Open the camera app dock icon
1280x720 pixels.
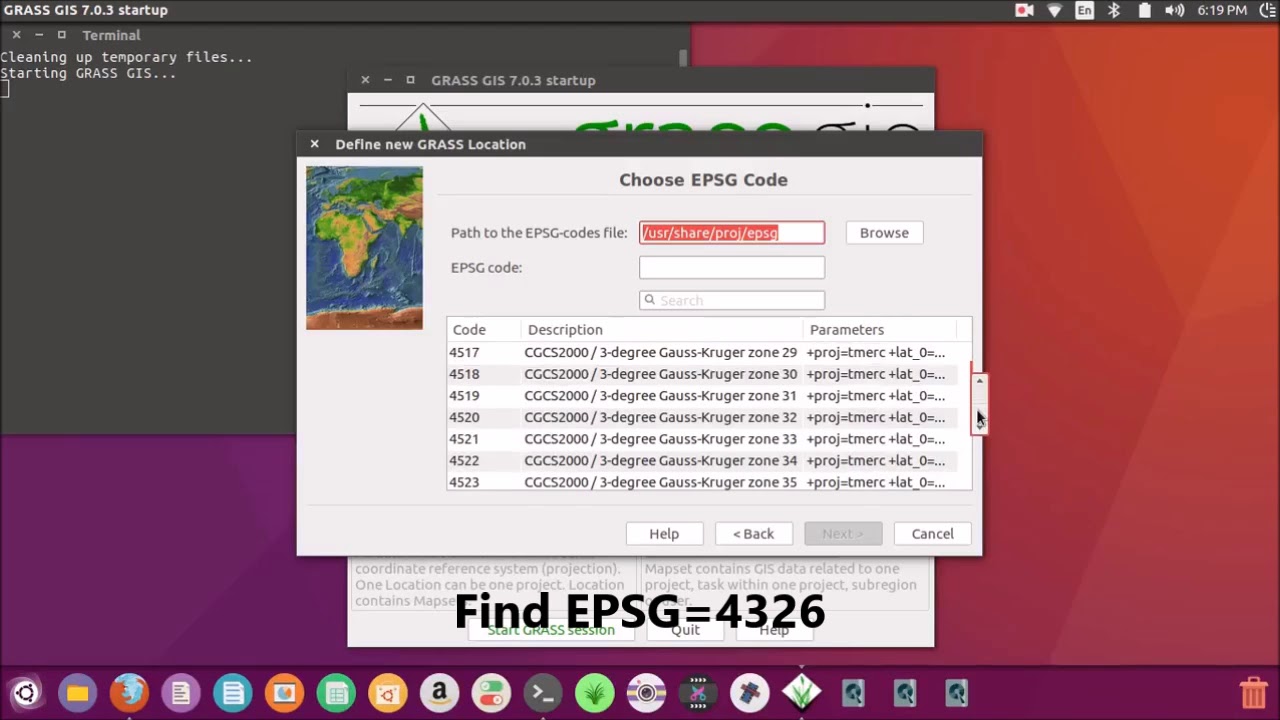pos(646,693)
